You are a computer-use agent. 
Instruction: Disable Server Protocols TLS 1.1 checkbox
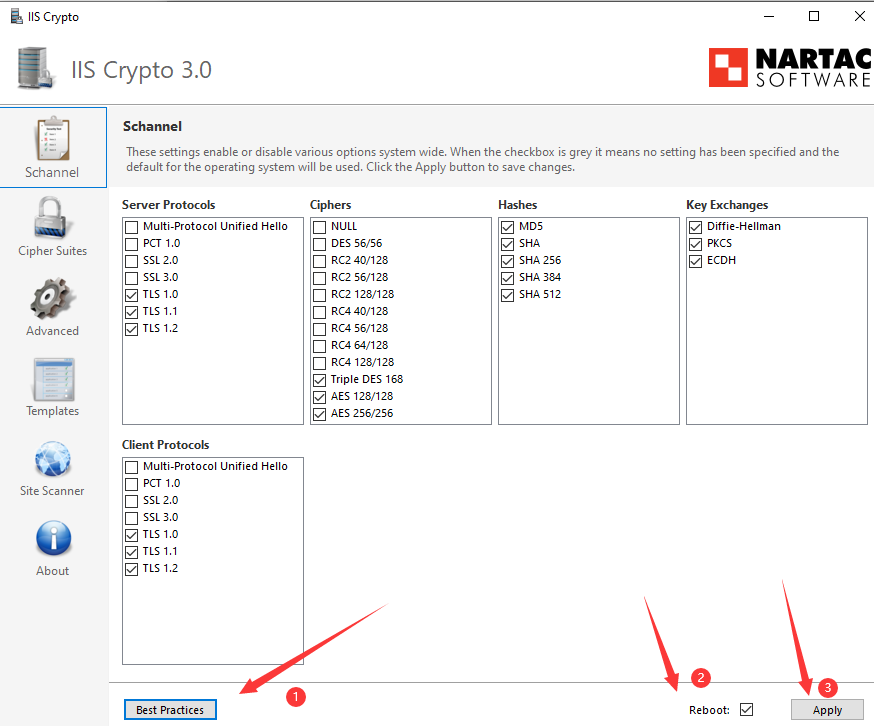132,312
